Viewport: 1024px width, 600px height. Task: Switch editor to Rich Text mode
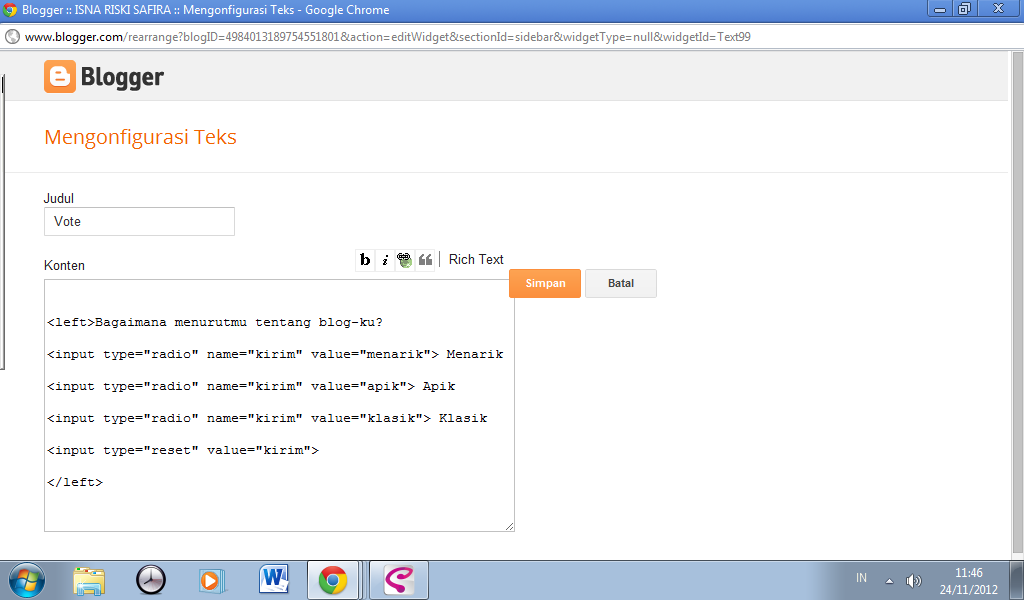coord(476,259)
